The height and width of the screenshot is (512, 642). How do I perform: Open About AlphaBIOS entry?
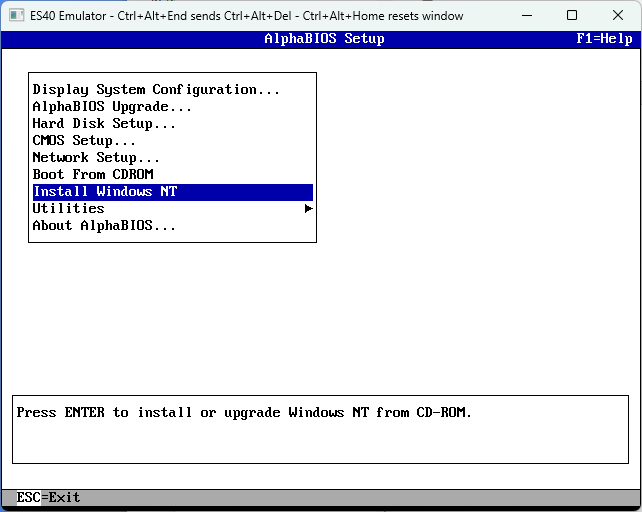(172, 226)
